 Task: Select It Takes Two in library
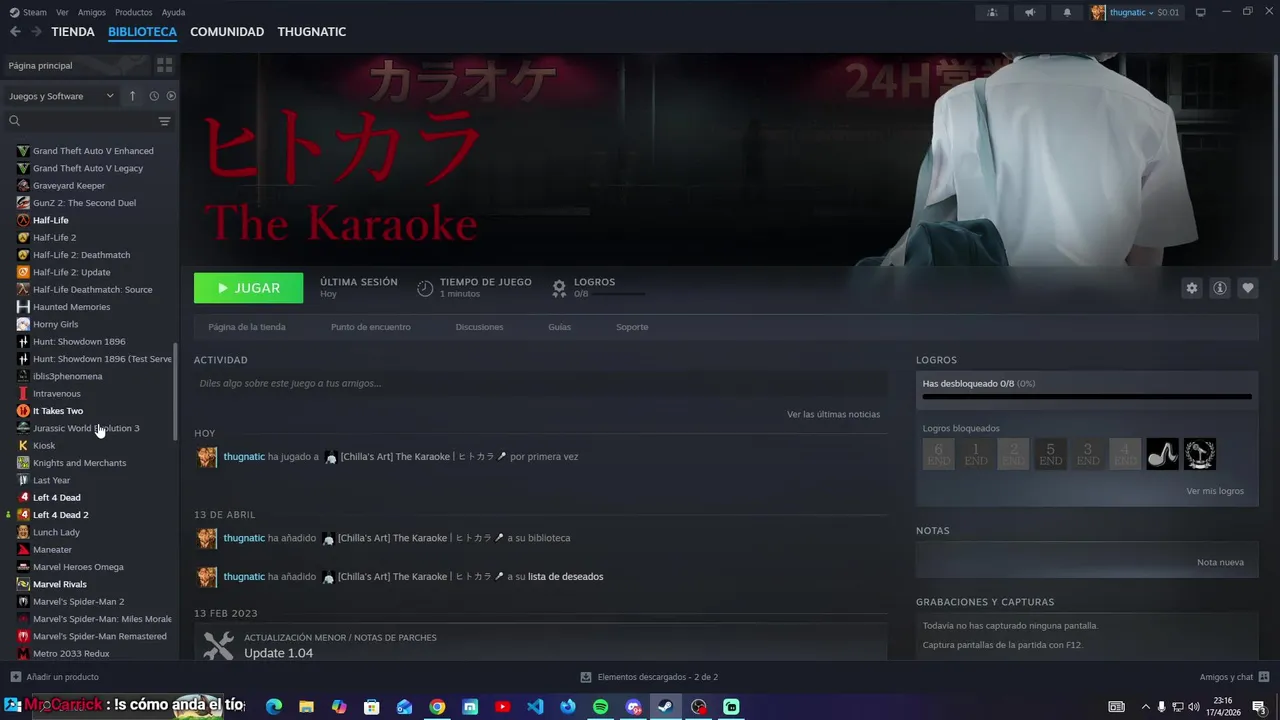point(58,411)
